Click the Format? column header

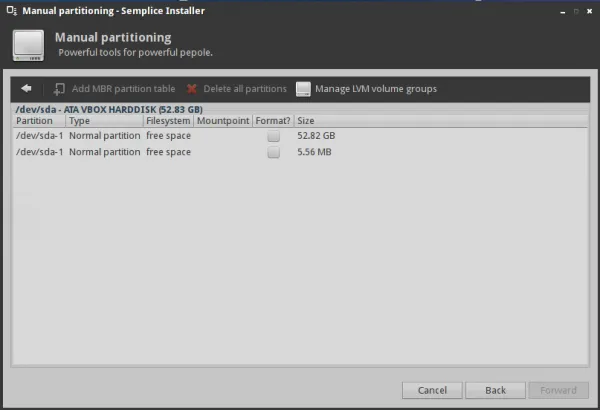[273, 121]
